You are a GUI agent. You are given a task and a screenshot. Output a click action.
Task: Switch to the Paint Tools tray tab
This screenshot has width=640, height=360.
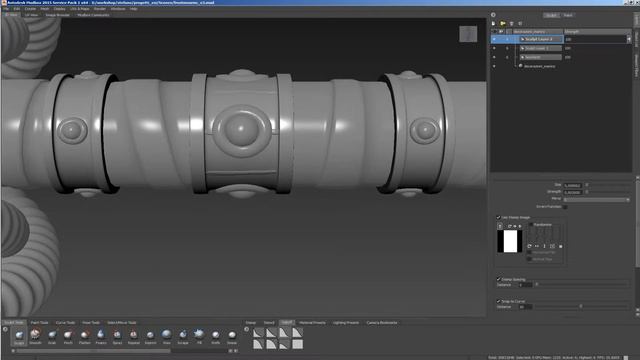(x=39, y=322)
